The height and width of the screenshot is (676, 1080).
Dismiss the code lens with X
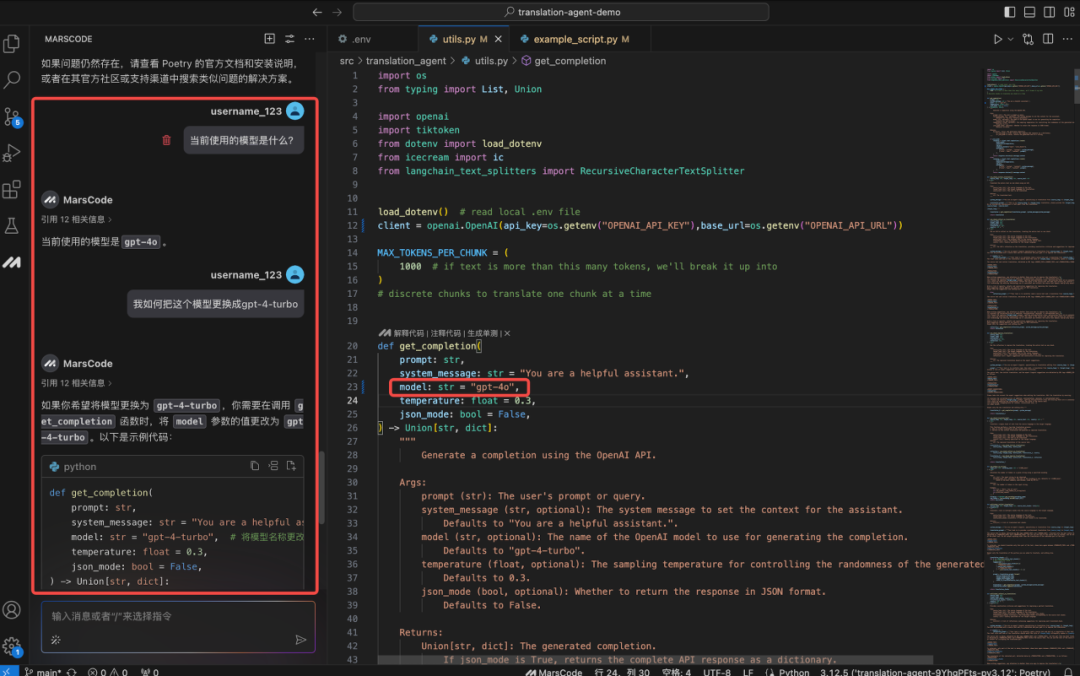(507, 333)
